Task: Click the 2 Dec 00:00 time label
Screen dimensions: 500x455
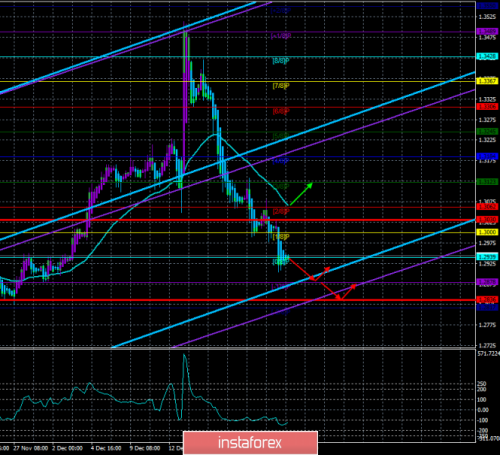Action: [67, 448]
